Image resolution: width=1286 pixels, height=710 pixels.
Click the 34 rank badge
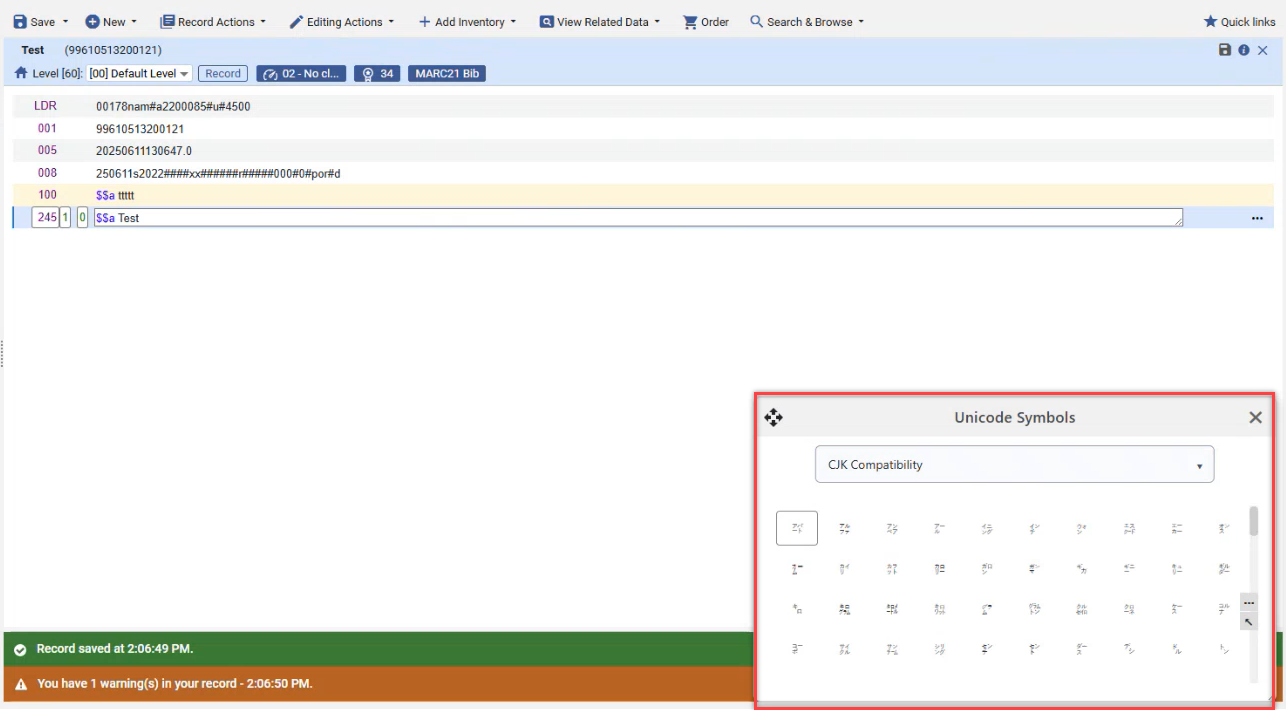[x=377, y=73]
